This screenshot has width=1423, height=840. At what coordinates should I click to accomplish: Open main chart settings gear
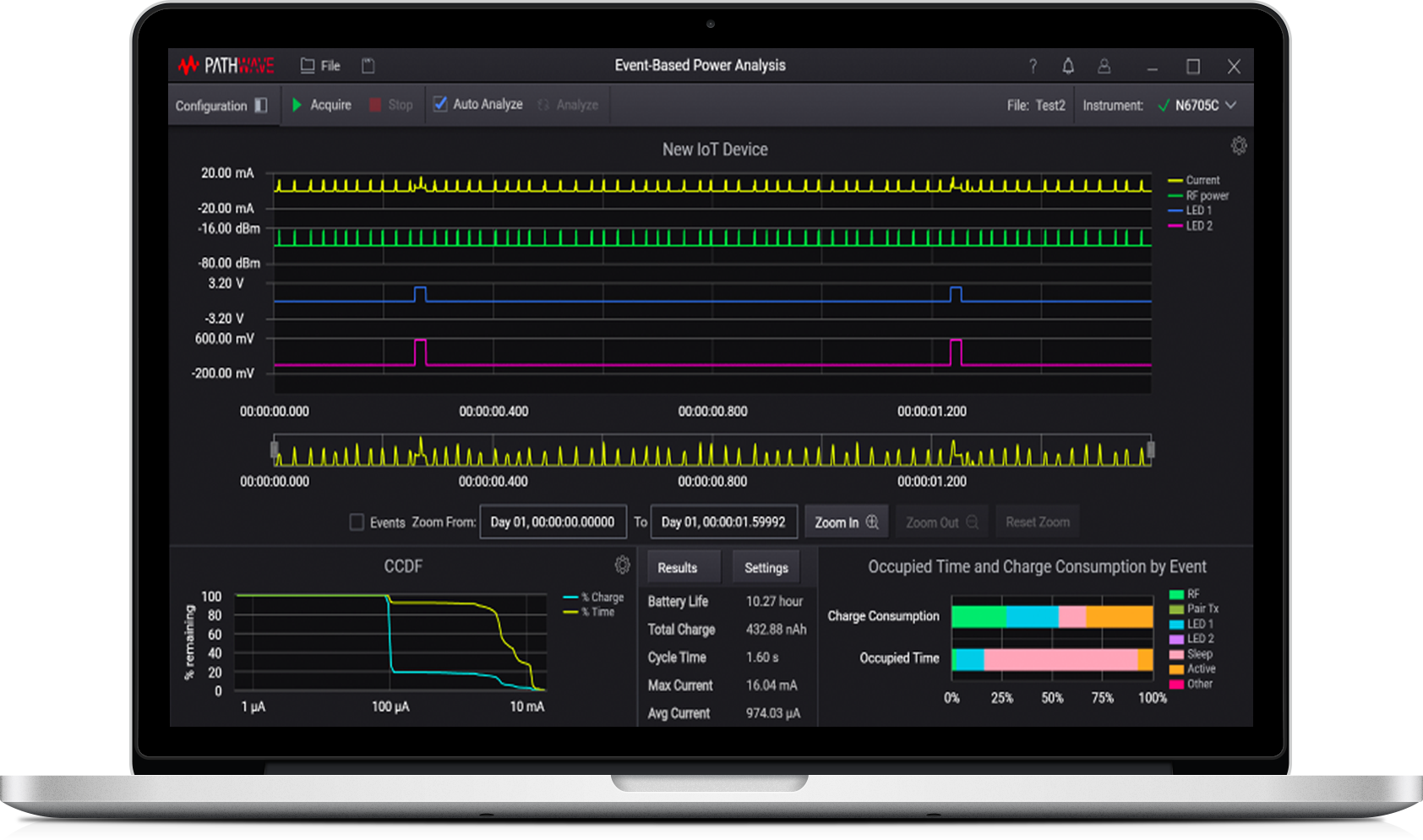[1239, 145]
